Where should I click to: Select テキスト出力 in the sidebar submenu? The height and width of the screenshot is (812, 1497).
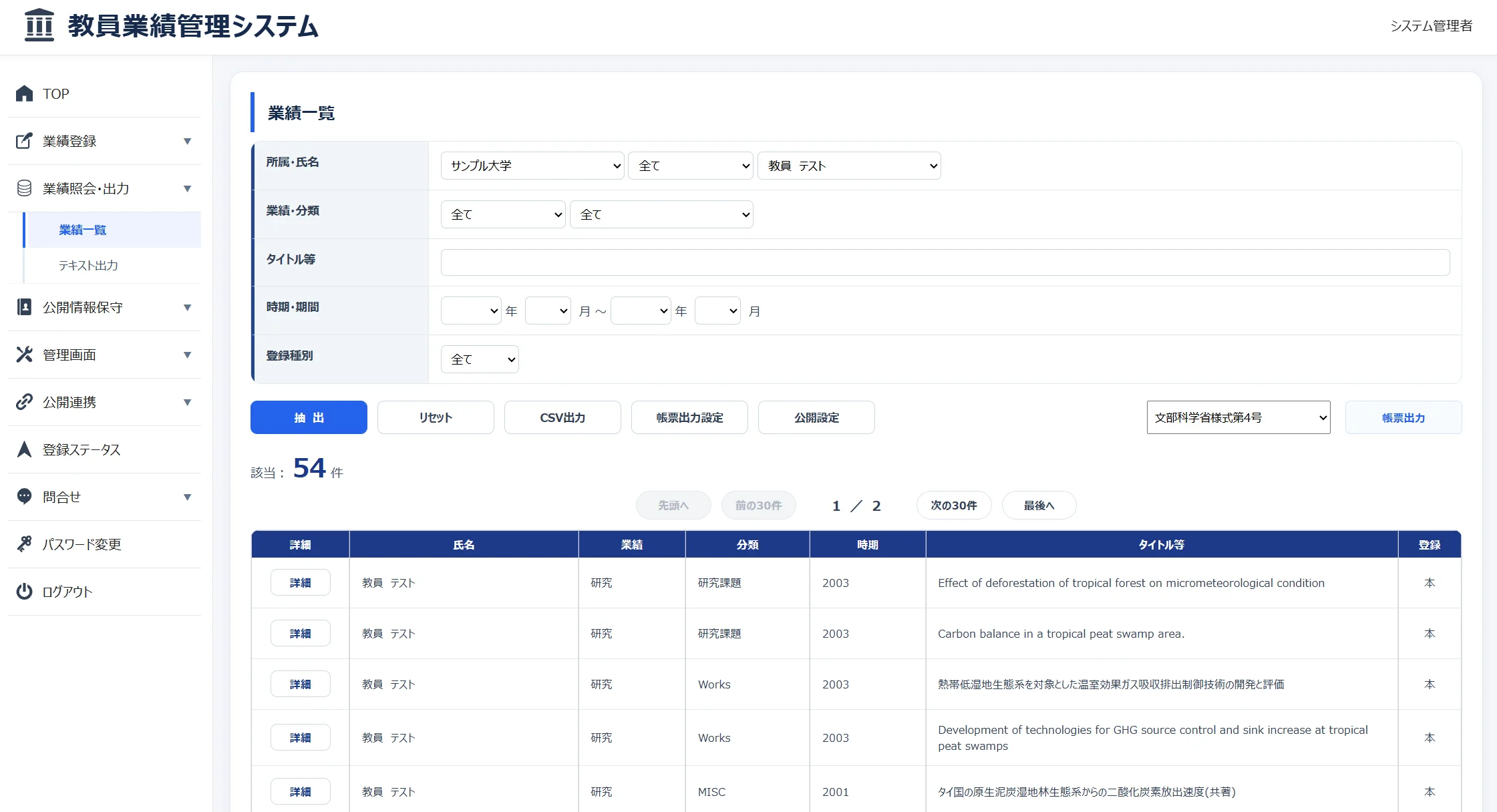112,265
